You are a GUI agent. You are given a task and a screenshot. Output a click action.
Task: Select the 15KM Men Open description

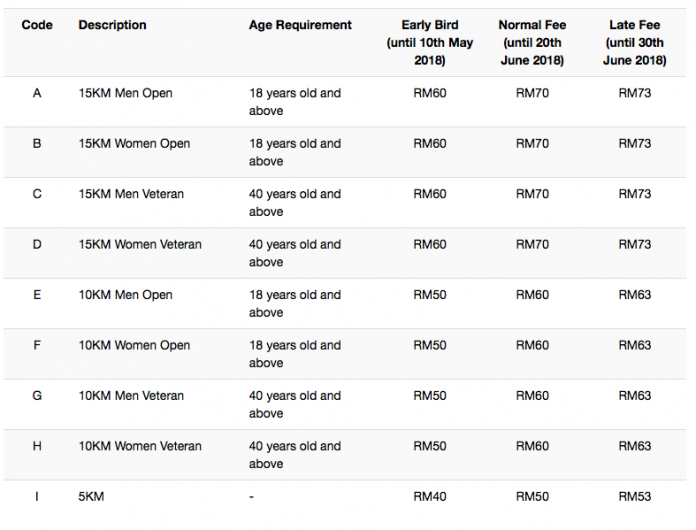pyautogui.click(x=125, y=93)
